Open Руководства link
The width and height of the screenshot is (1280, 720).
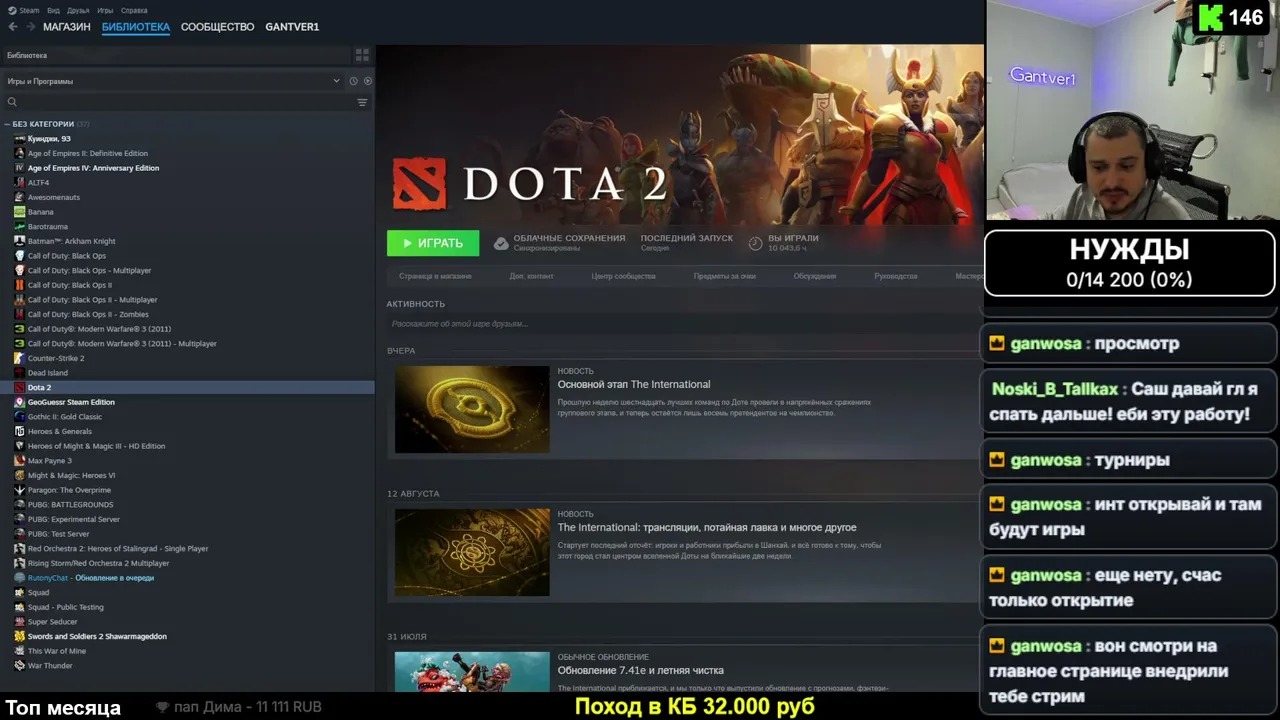pyautogui.click(x=896, y=276)
